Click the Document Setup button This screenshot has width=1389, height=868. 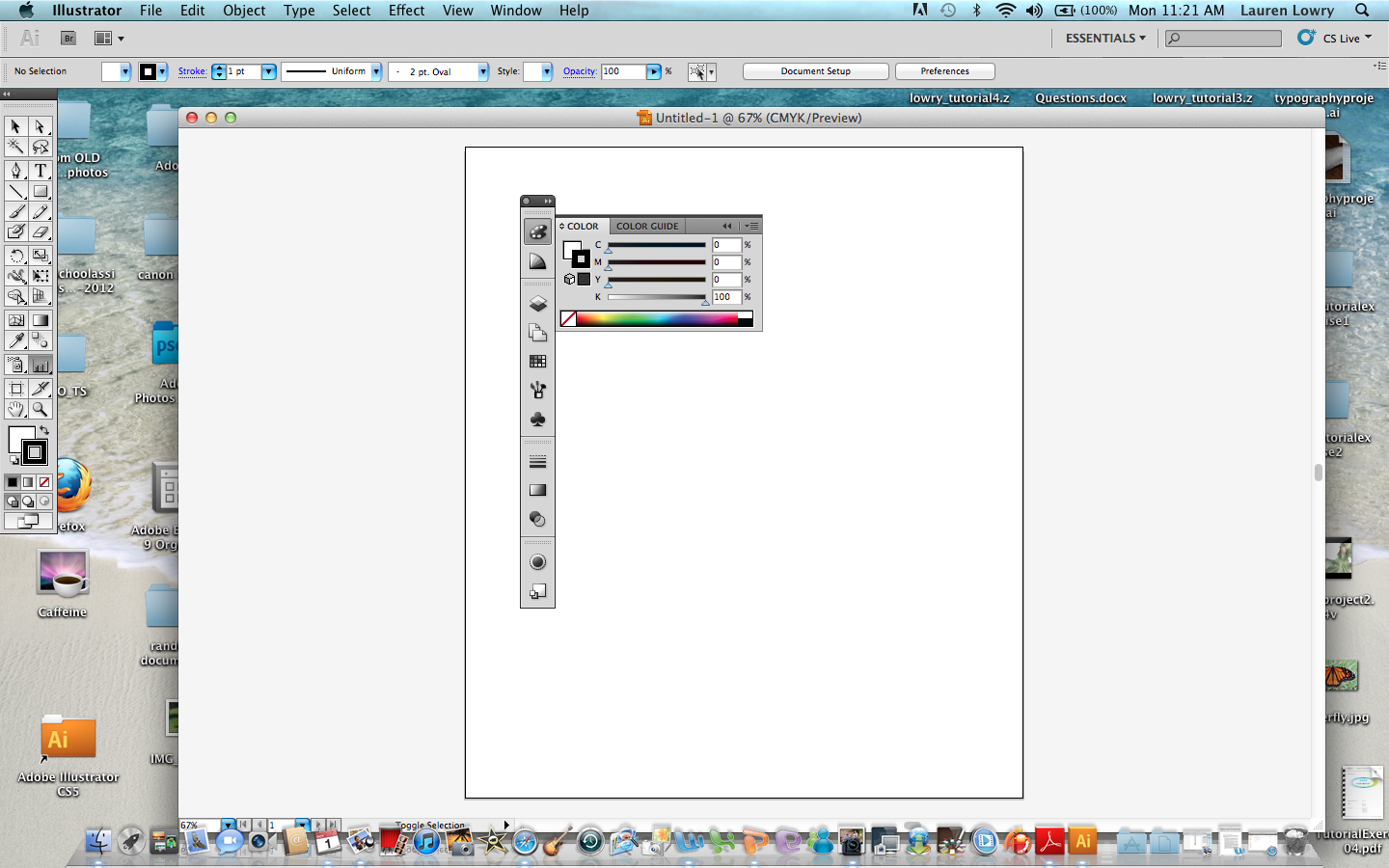tap(815, 70)
